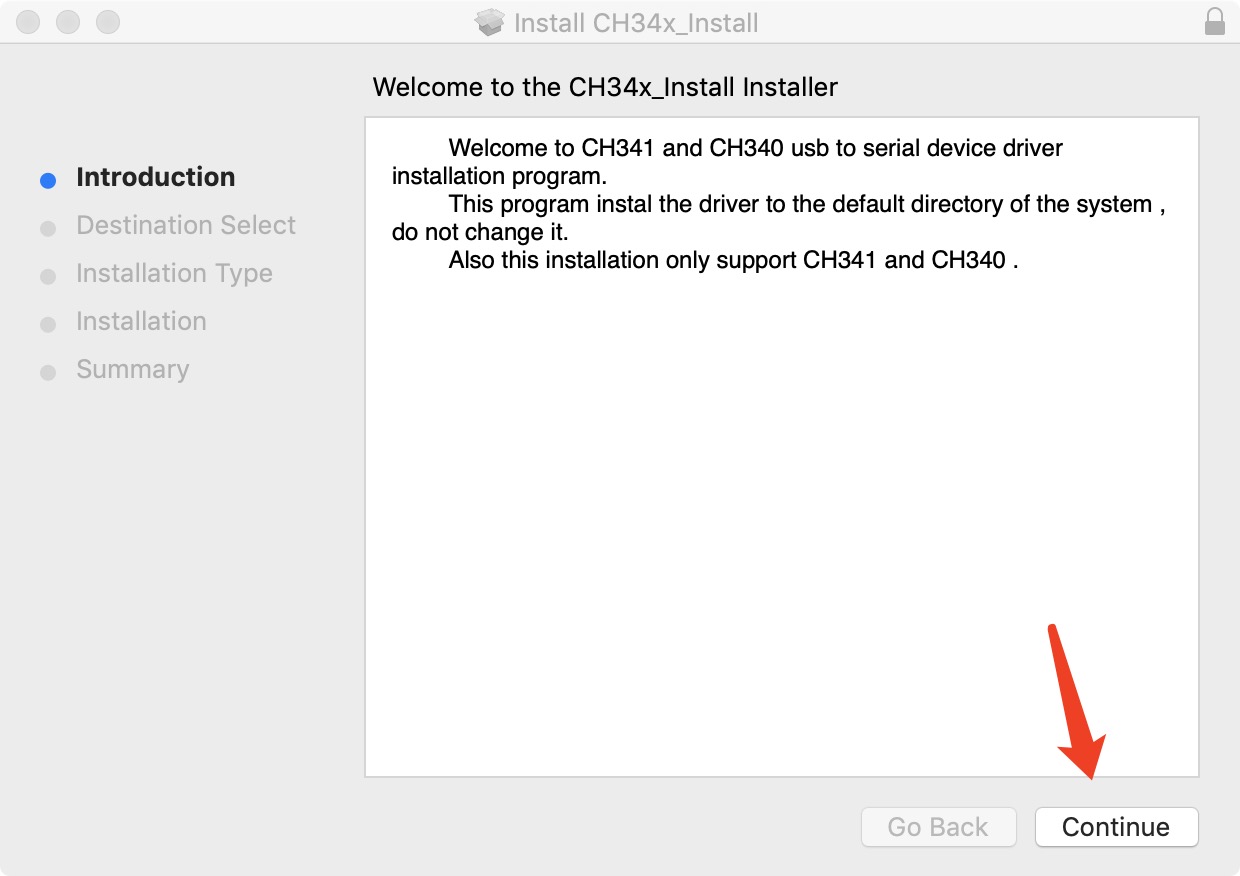The width and height of the screenshot is (1240, 876).
Task: Click the blue bullet beside Introduction
Action: pyautogui.click(x=48, y=180)
